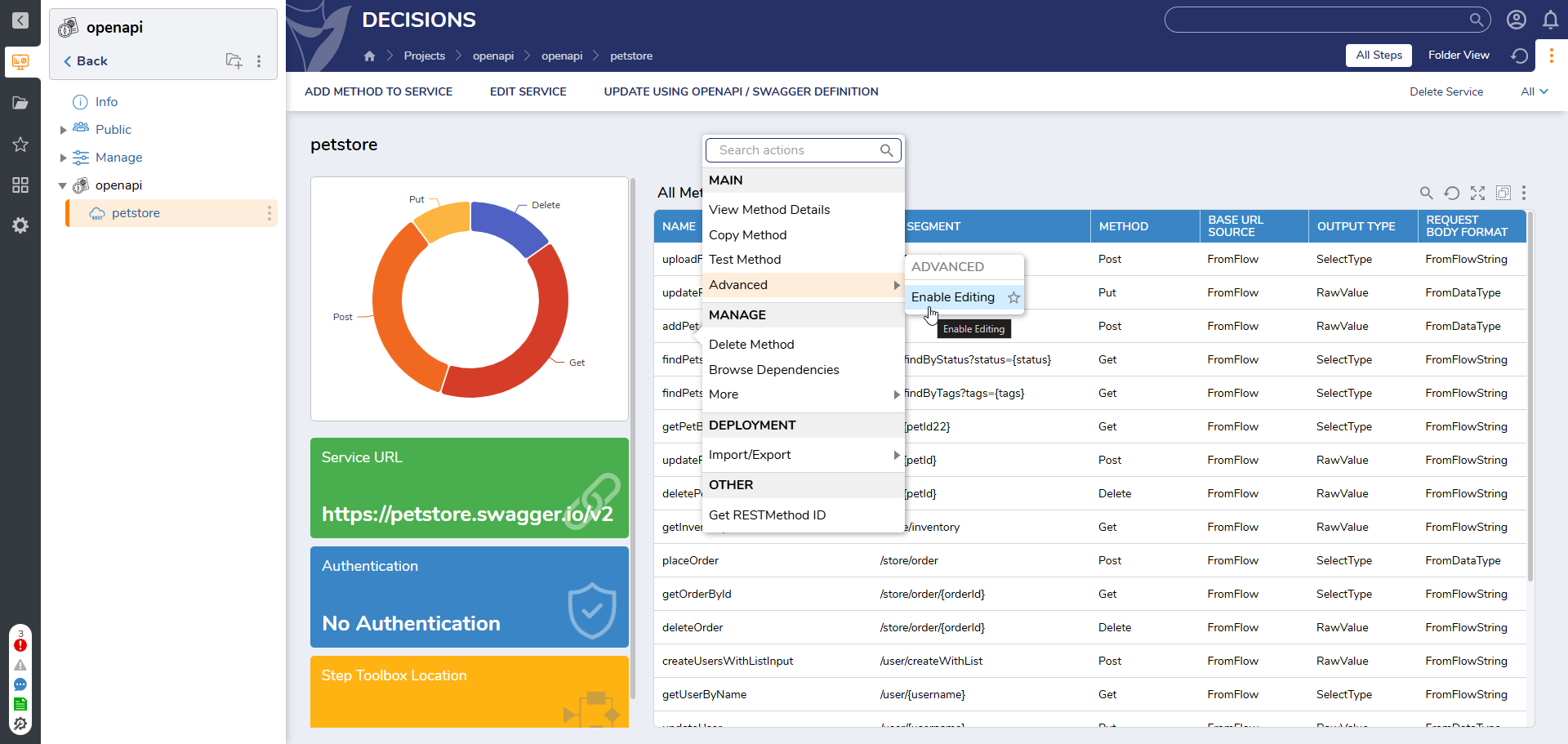Click Enable Editing in Advanced submenu
Image resolution: width=1568 pixels, height=744 pixels.
click(953, 297)
